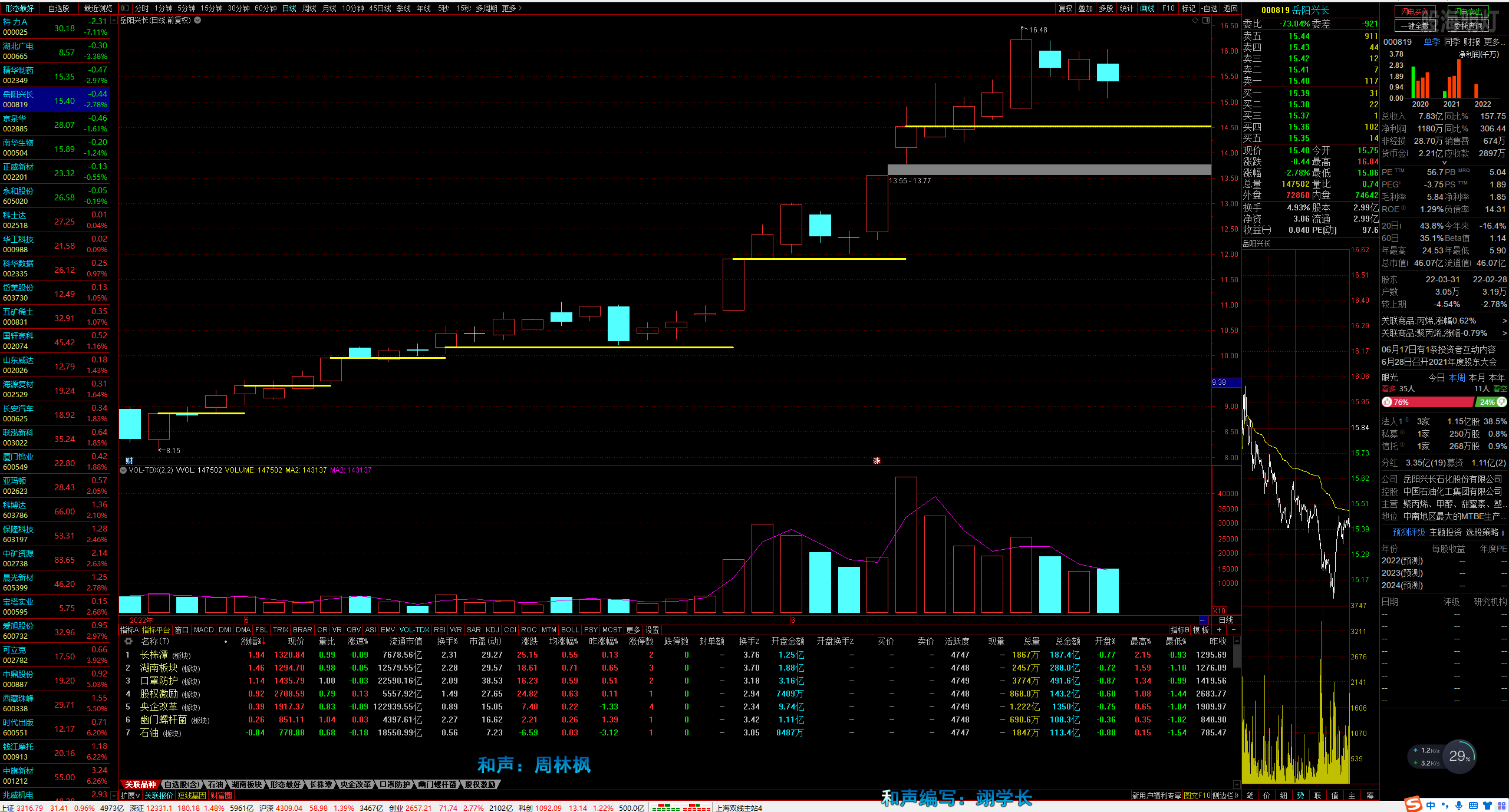The height and width of the screenshot is (812, 1509).
Task: Select the 主 main force tab
Action: 1352,796
